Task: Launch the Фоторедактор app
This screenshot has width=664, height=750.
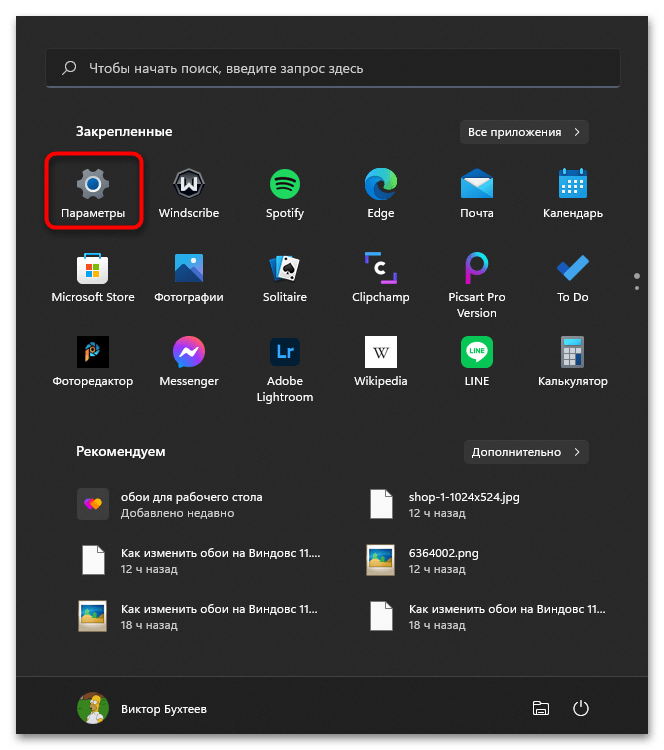Action: pos(93,362)
